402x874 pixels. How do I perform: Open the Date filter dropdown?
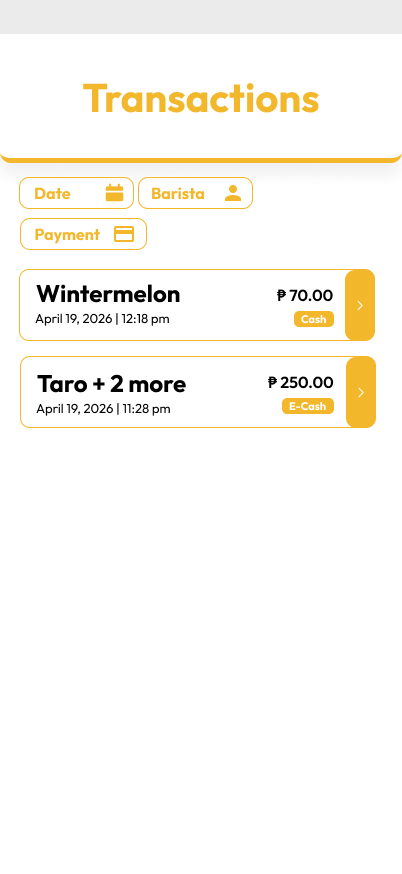(76, 193)
